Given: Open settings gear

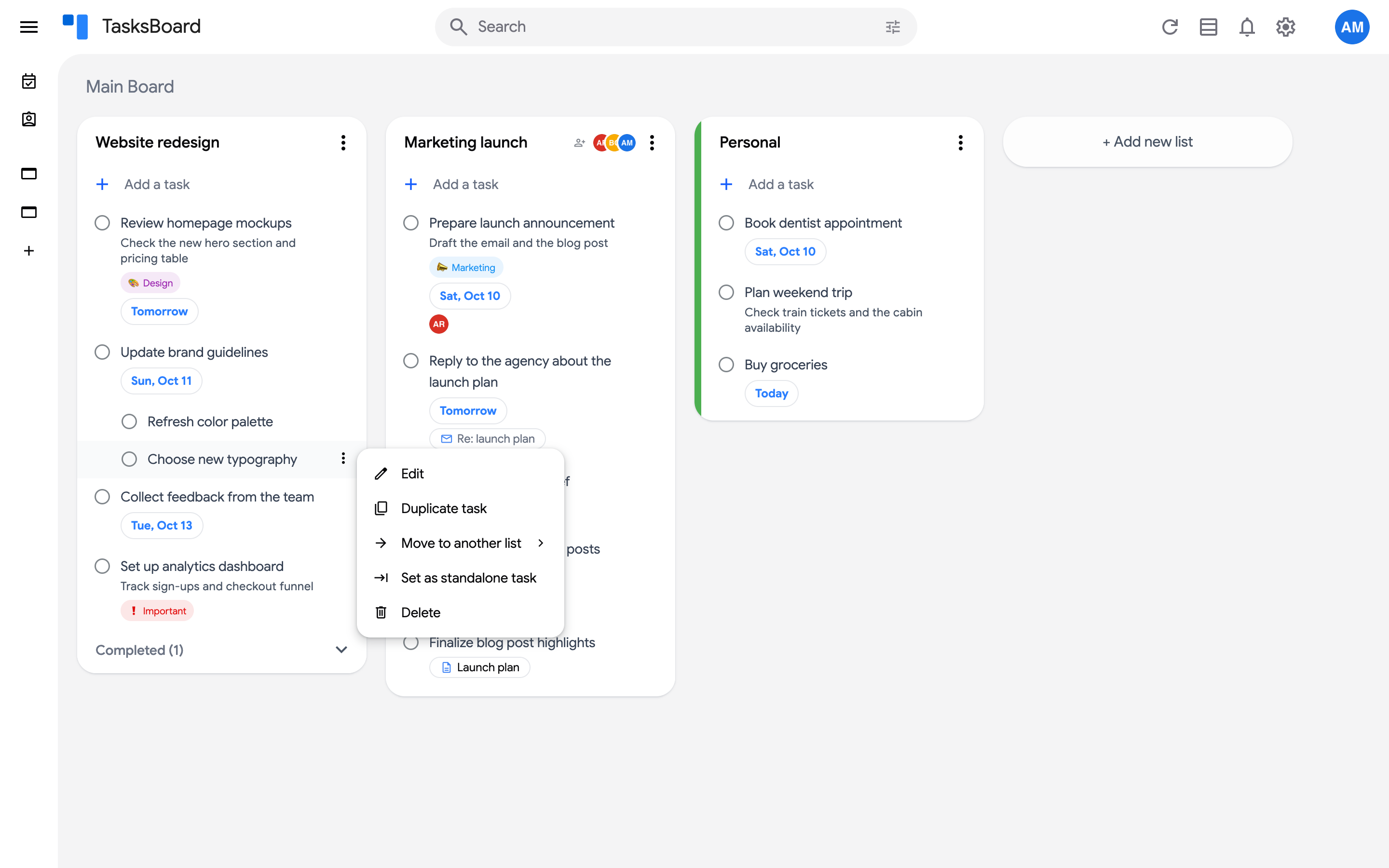Looking at the screenshot, I should (1286, 27).
